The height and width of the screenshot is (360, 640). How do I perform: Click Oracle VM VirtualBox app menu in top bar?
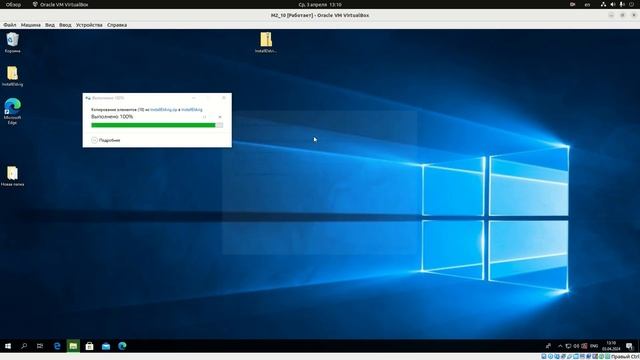point(60,4)
